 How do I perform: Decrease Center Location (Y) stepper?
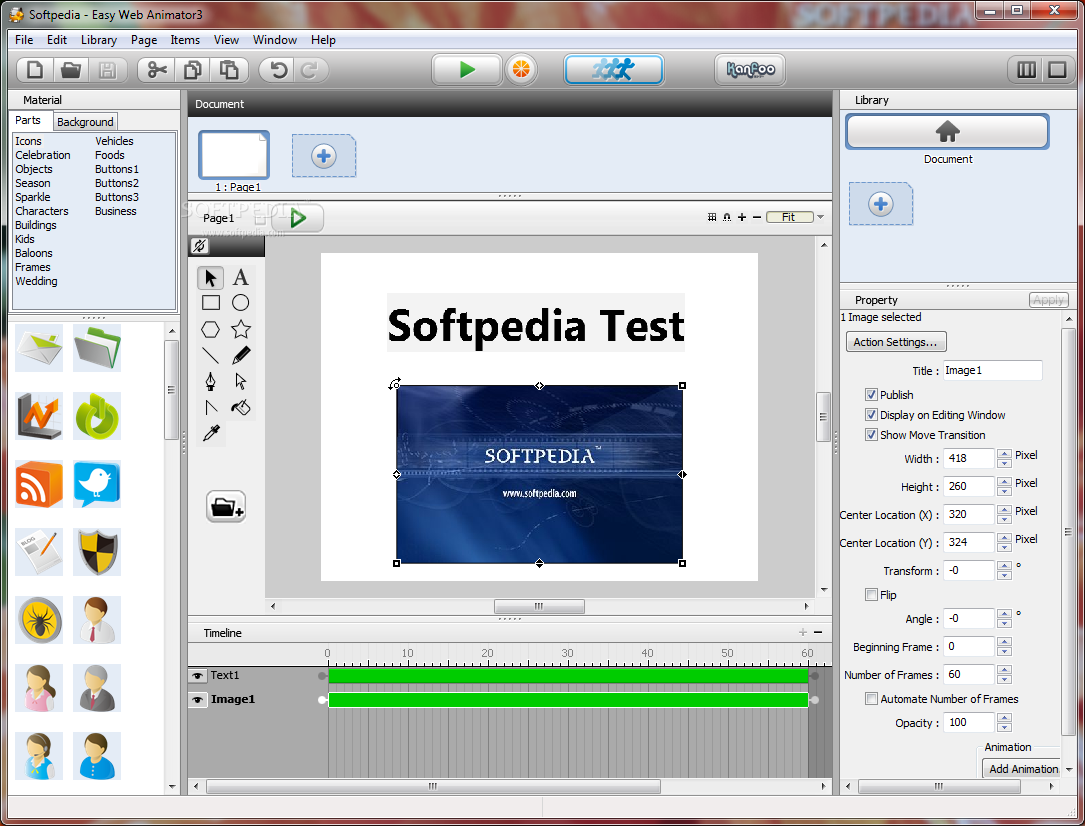click(1004, 547)
